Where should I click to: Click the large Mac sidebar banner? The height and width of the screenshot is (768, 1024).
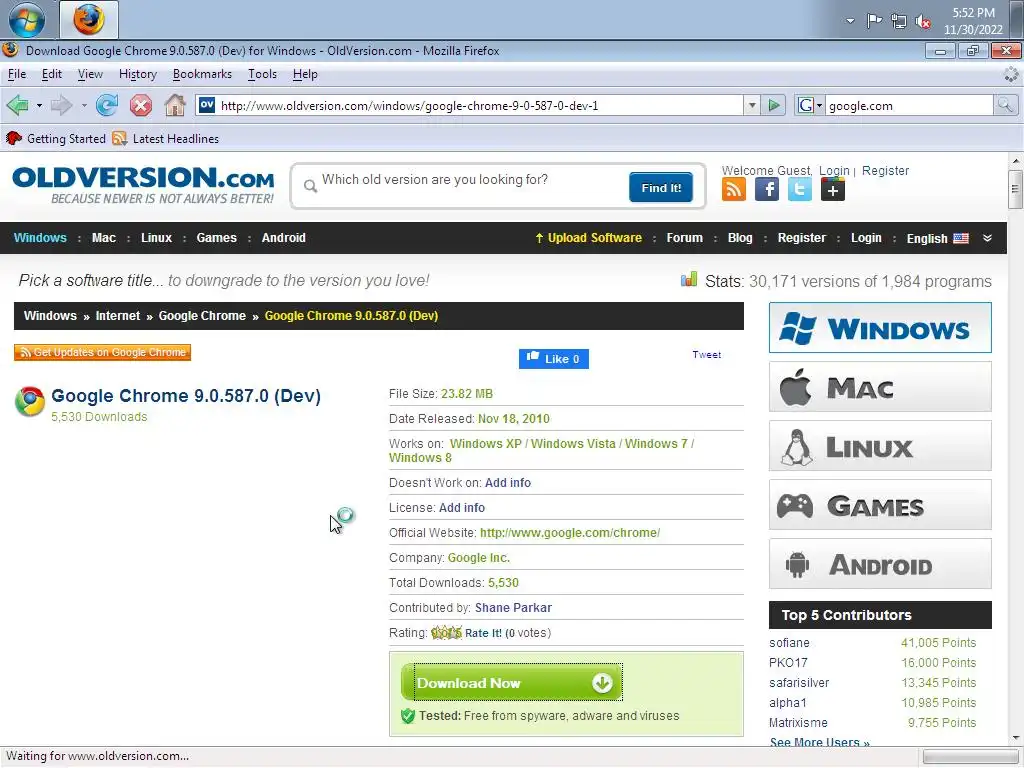pyautogui.click(x=880, y=387)
